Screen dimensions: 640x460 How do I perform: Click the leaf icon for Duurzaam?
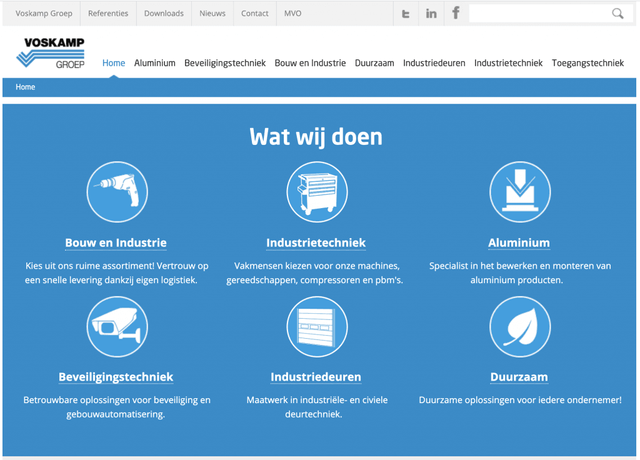520,327
